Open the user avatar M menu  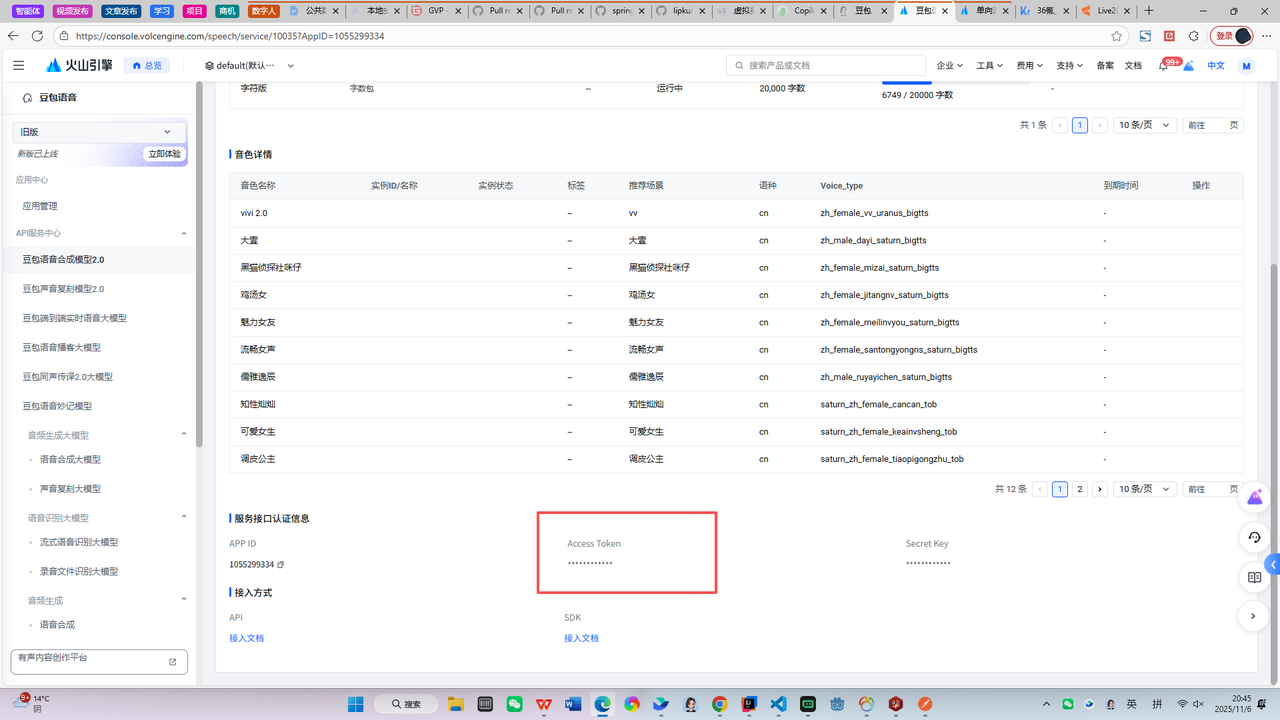(x=1246, y=66)
